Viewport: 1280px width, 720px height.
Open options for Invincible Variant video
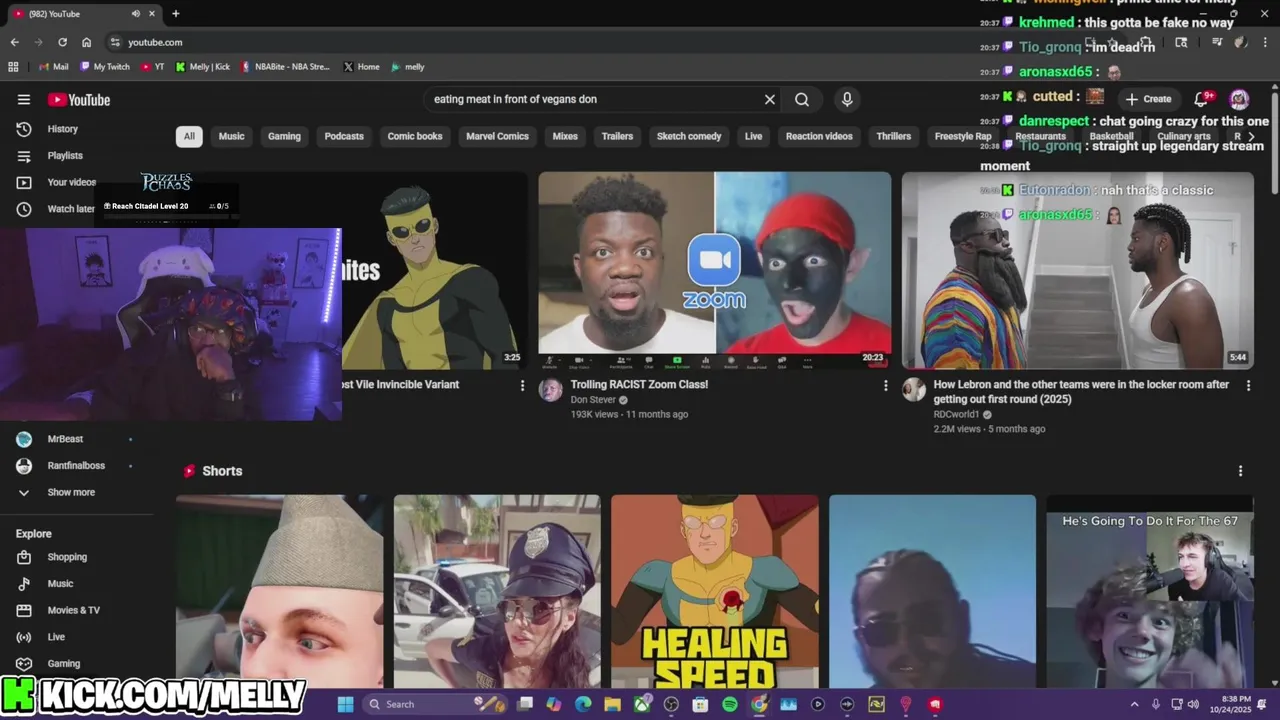click(522, 385)
